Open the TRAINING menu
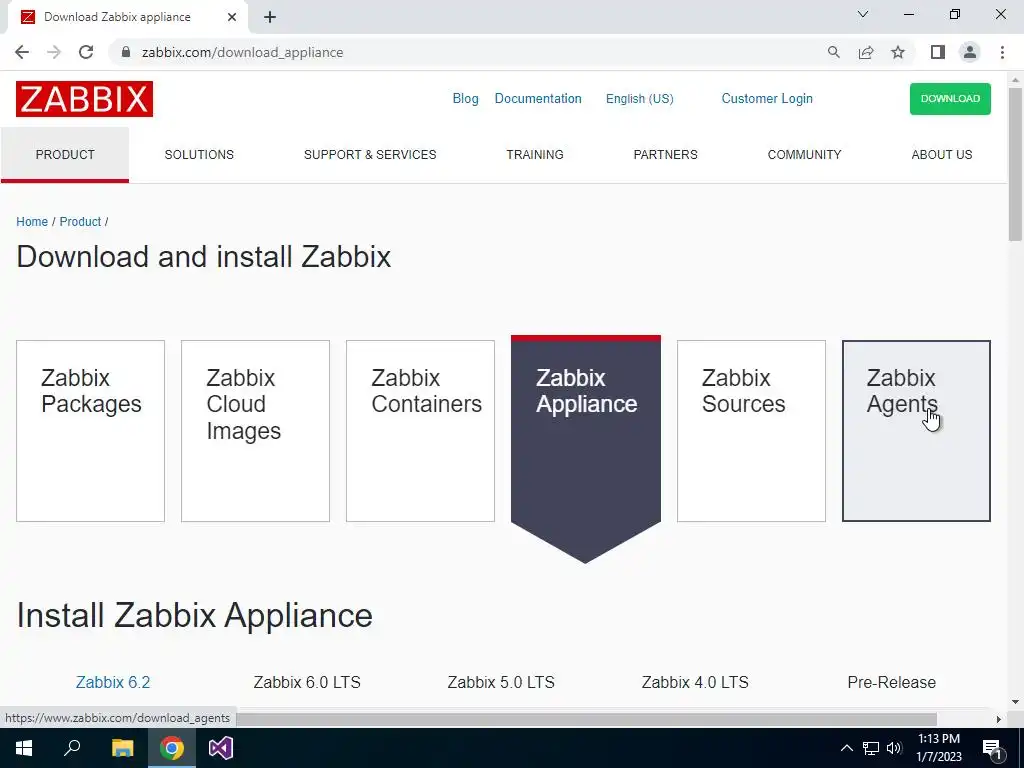The height and width of the screenshot is (768, 1024). coord(535,155)
